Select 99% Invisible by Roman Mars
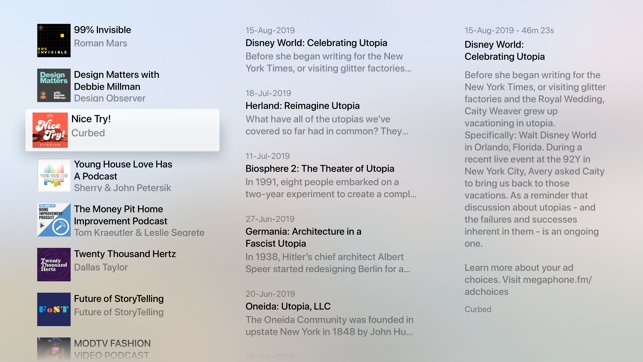643x362 pixels. point(103,36)
